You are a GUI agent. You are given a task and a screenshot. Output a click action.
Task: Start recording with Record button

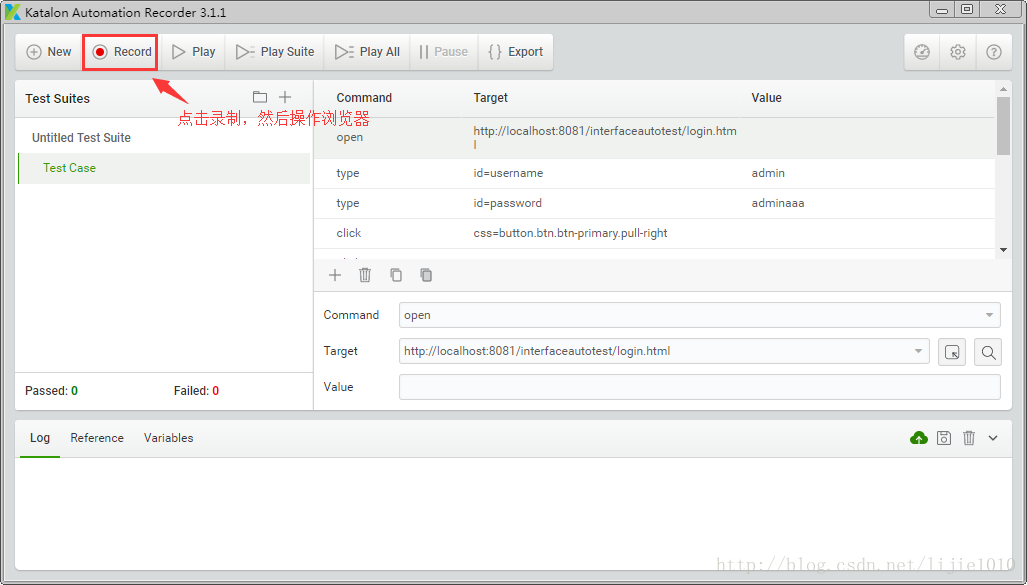click(121, 52)
